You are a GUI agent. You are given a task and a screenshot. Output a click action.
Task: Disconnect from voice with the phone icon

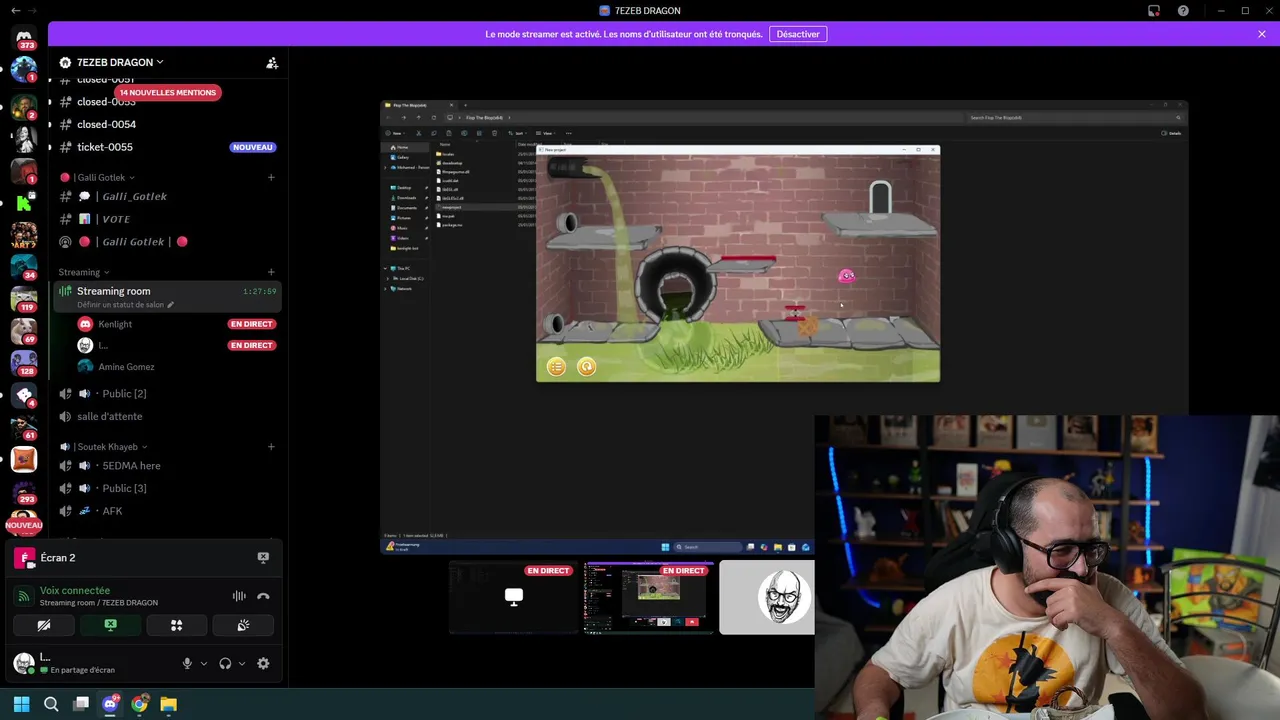263,596
